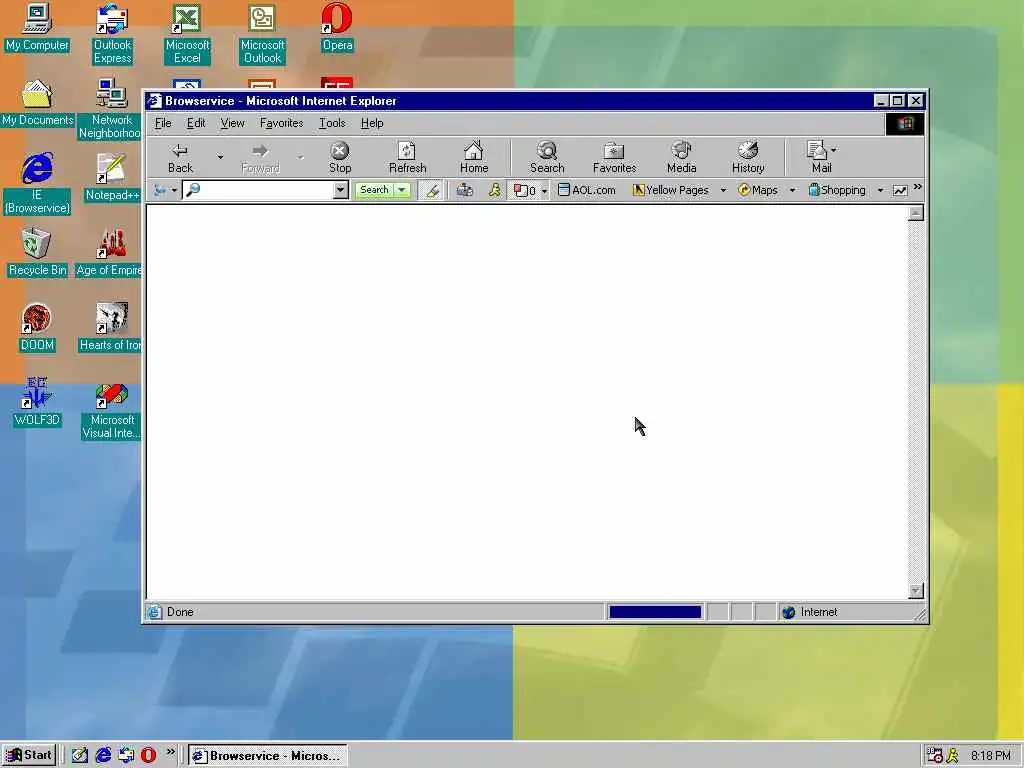Select the Microsoft Excel desktop shortcut
Image resolution: width=1024 pixels, height=768 pixels.
(x=187, y=33)
